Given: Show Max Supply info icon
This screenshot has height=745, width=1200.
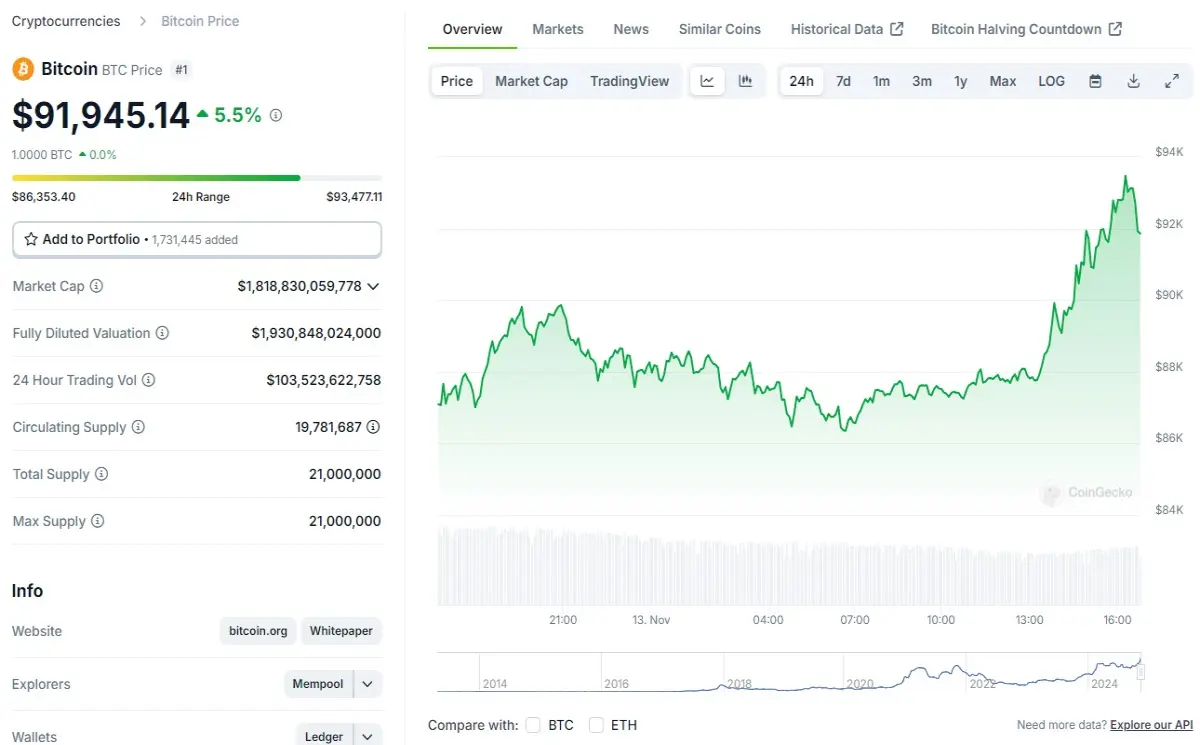Looking at the screenshot, I should tap(97, 521).
